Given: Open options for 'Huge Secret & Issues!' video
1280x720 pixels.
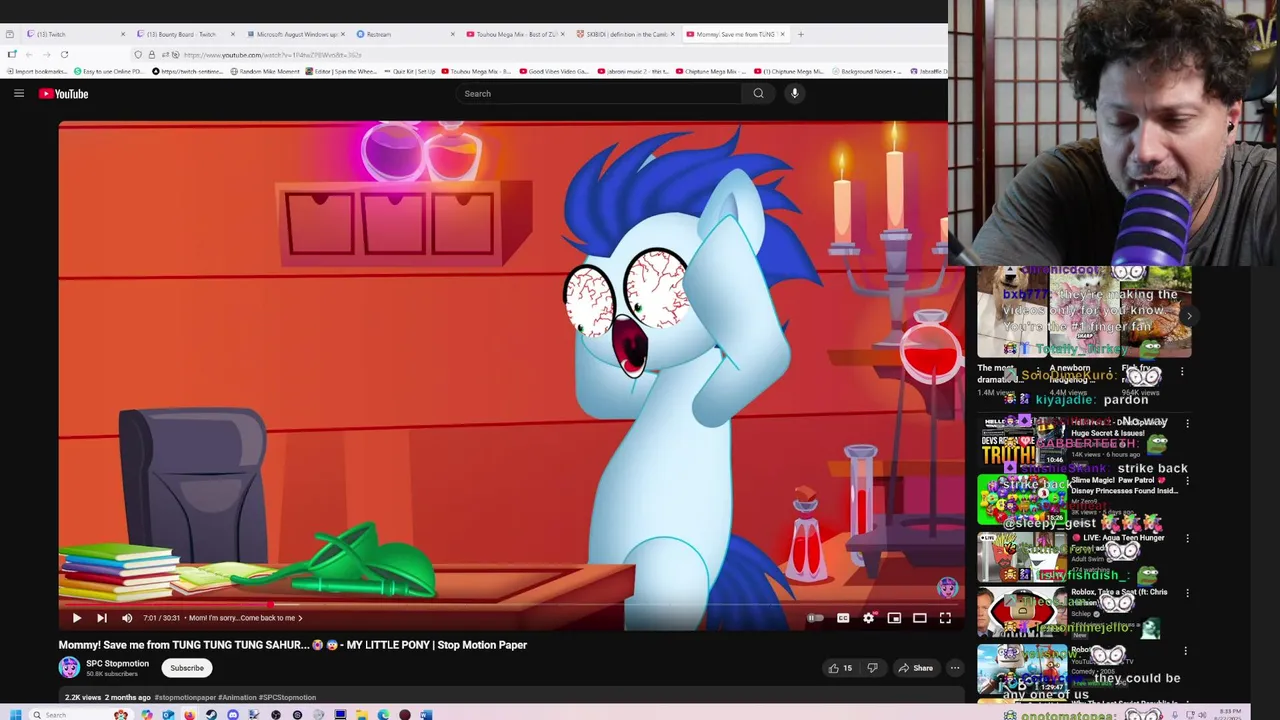Looking at the screenshot, I should (x=1187, y=424).
